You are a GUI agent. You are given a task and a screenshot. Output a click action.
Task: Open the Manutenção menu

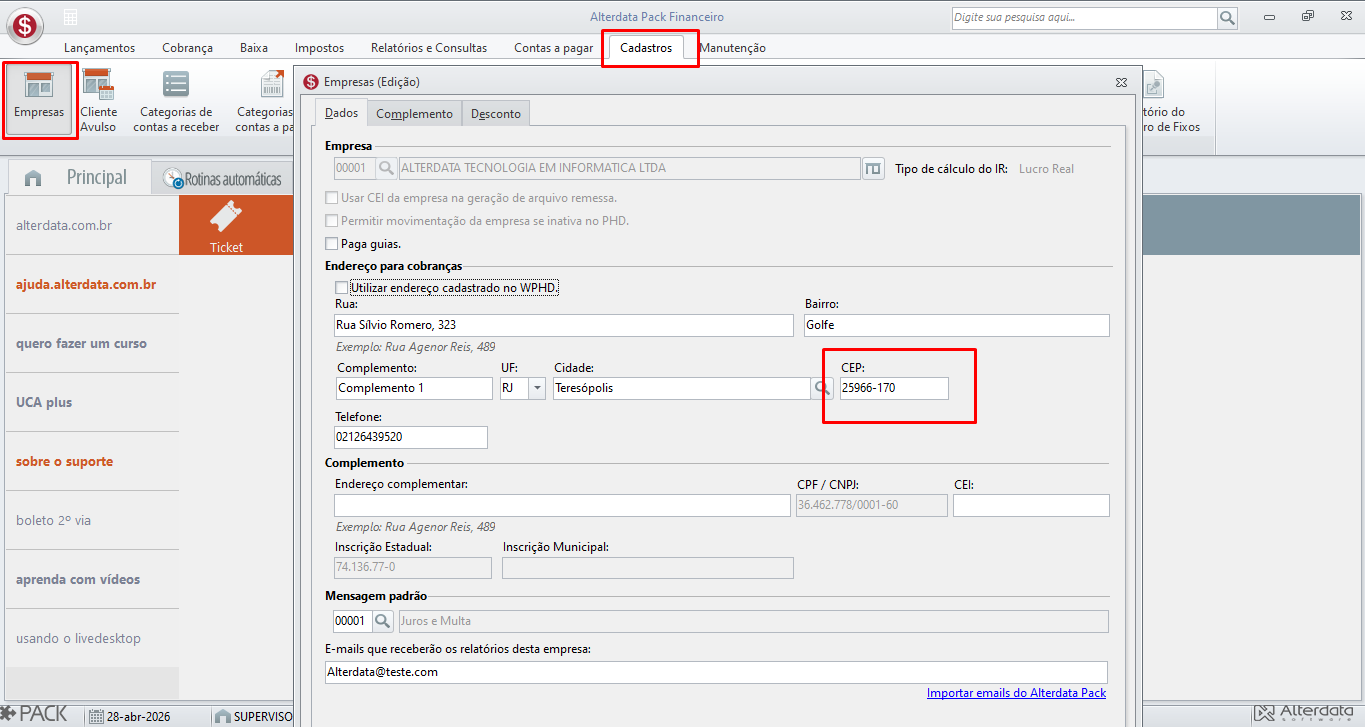(x=732, y=48)
